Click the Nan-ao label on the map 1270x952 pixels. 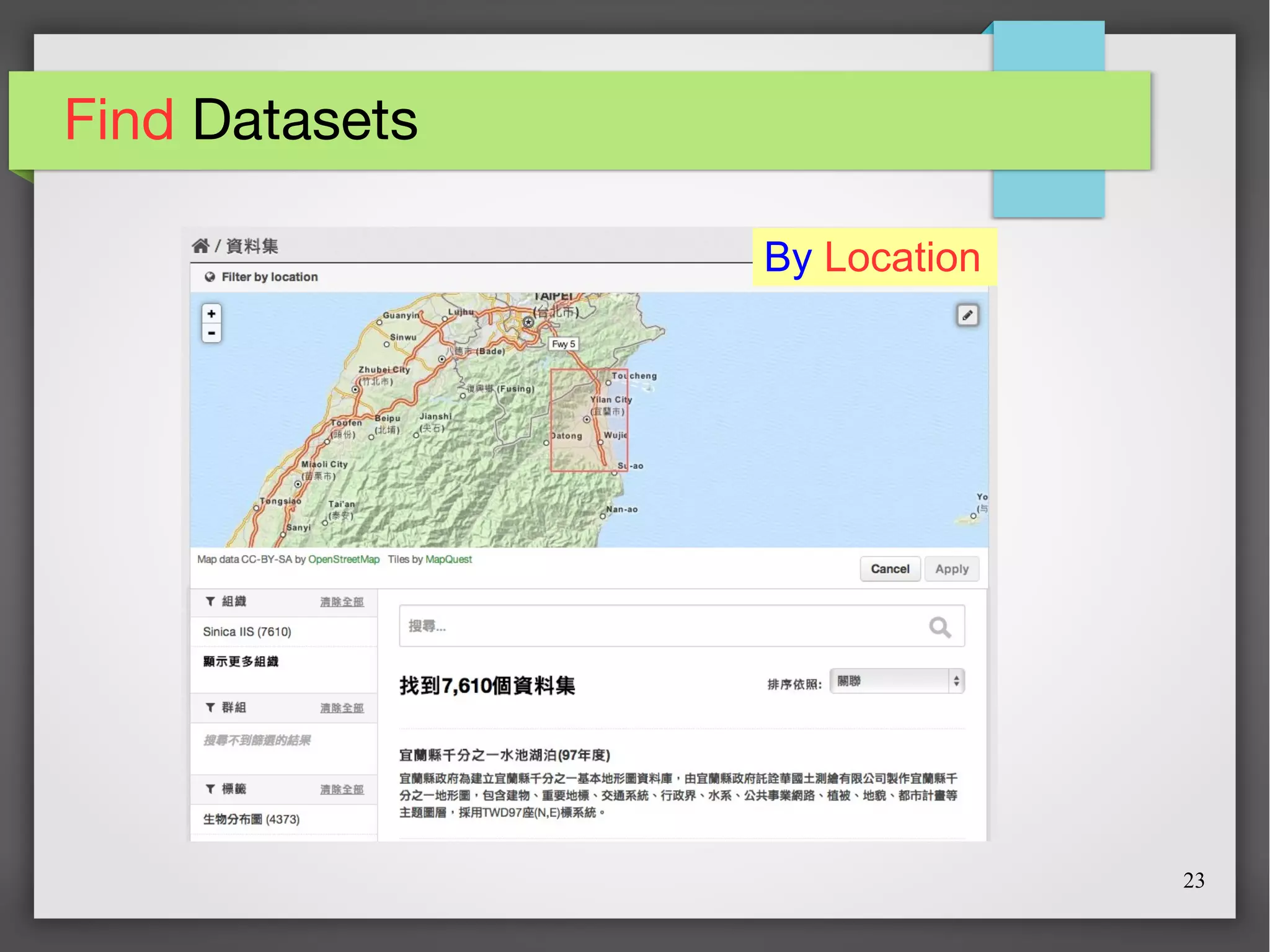point(622,509)
